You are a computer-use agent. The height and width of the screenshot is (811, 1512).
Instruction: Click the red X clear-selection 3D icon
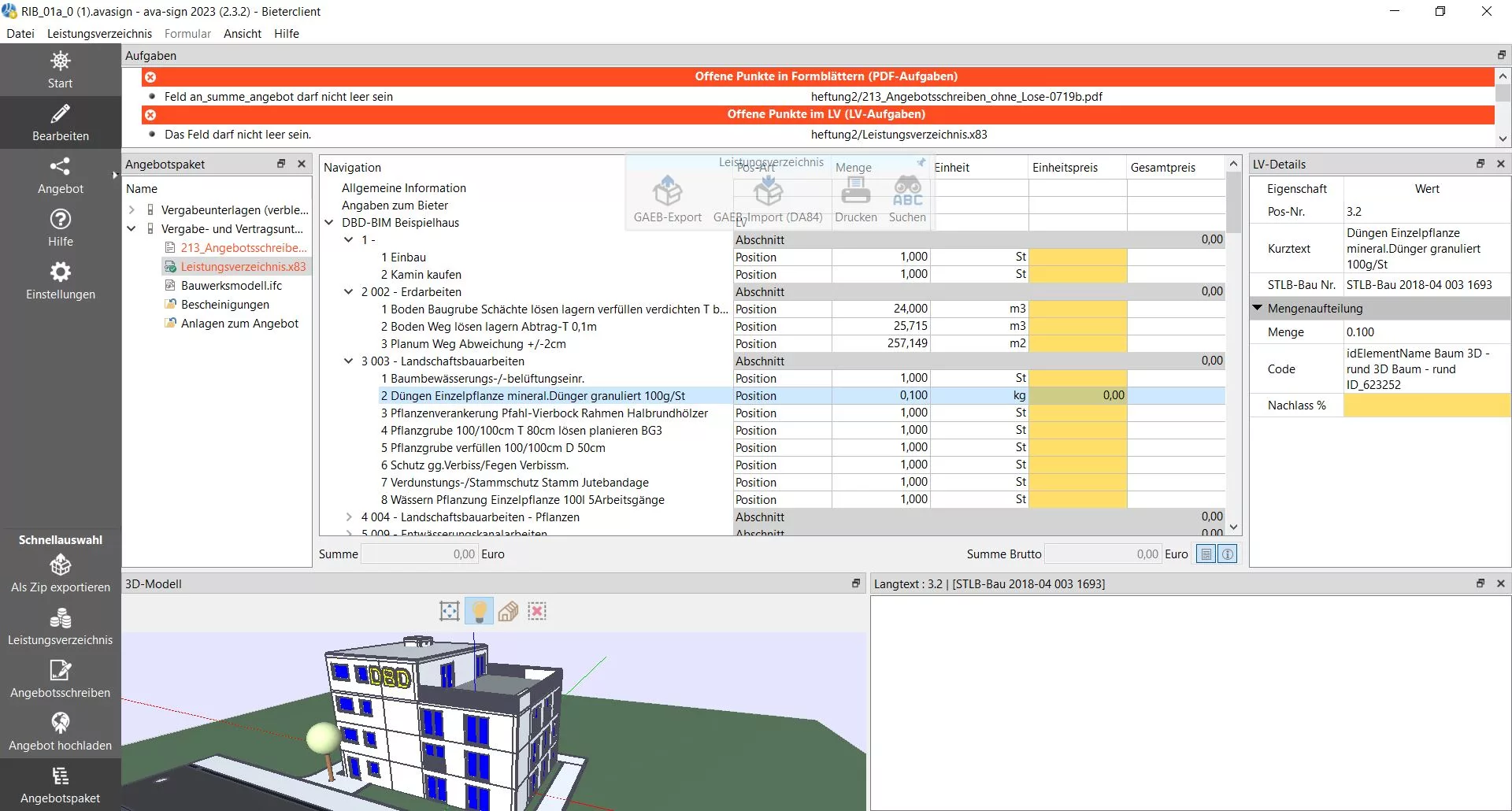tap(537, 611)
